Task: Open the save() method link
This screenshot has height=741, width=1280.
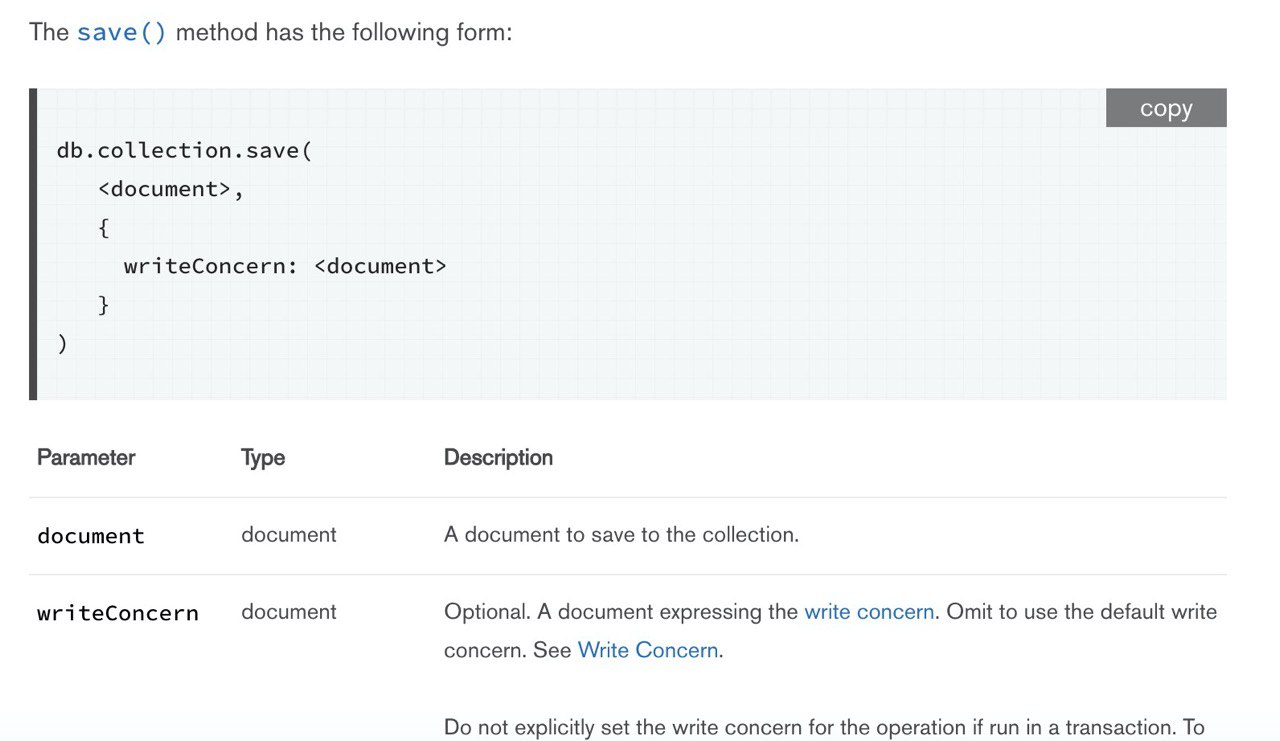Action: coord(122,32)
